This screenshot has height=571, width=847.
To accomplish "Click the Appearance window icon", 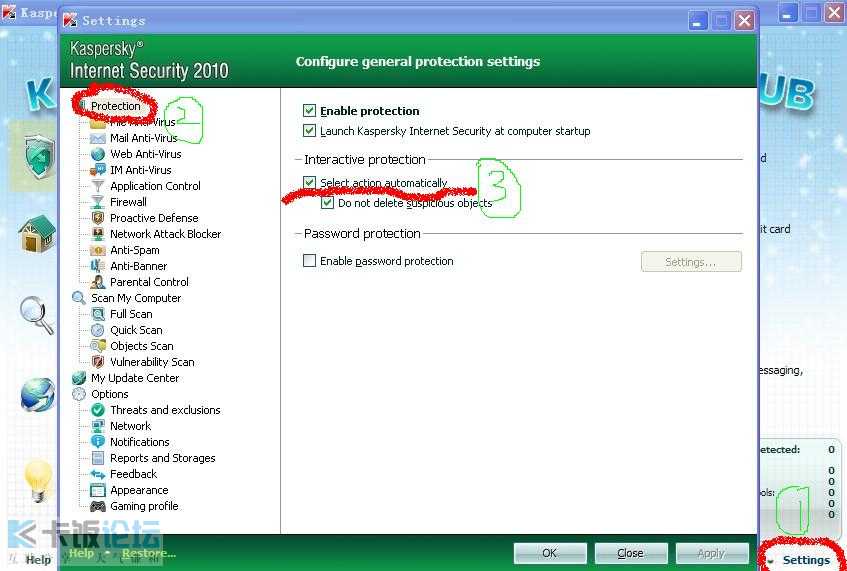I will pos(98,491).
